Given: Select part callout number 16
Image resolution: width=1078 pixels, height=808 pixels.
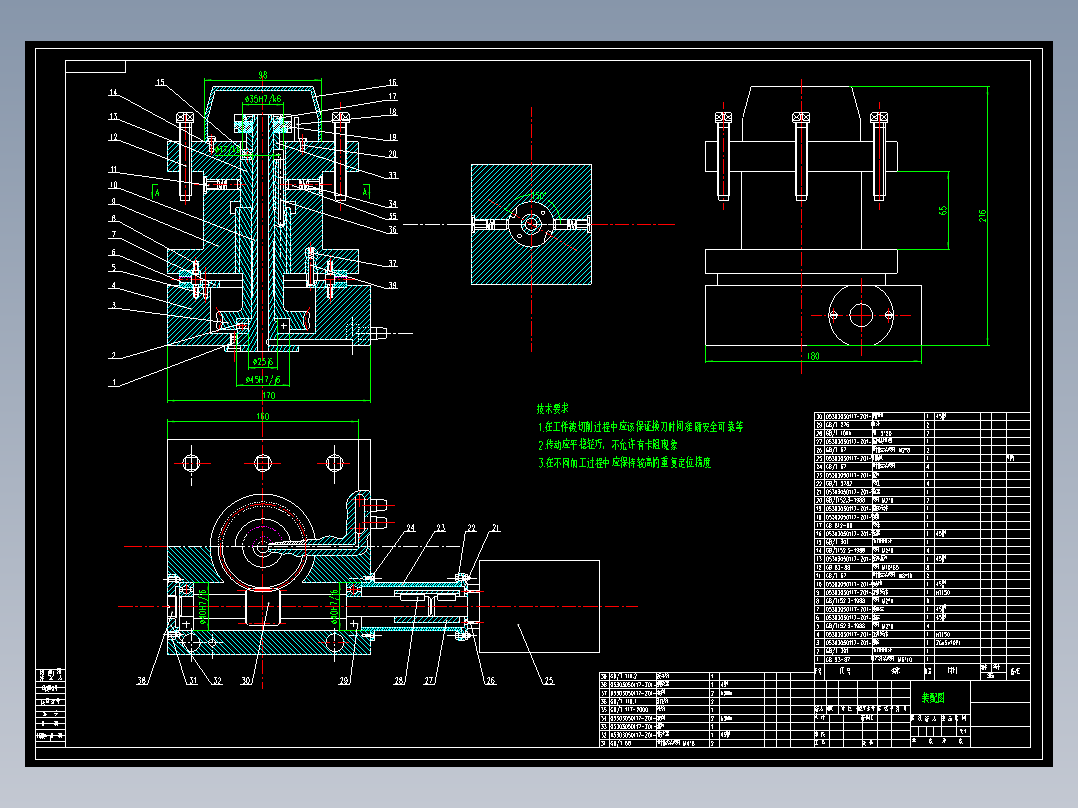Looking at the screenshot, I should [x=393, y=83].
